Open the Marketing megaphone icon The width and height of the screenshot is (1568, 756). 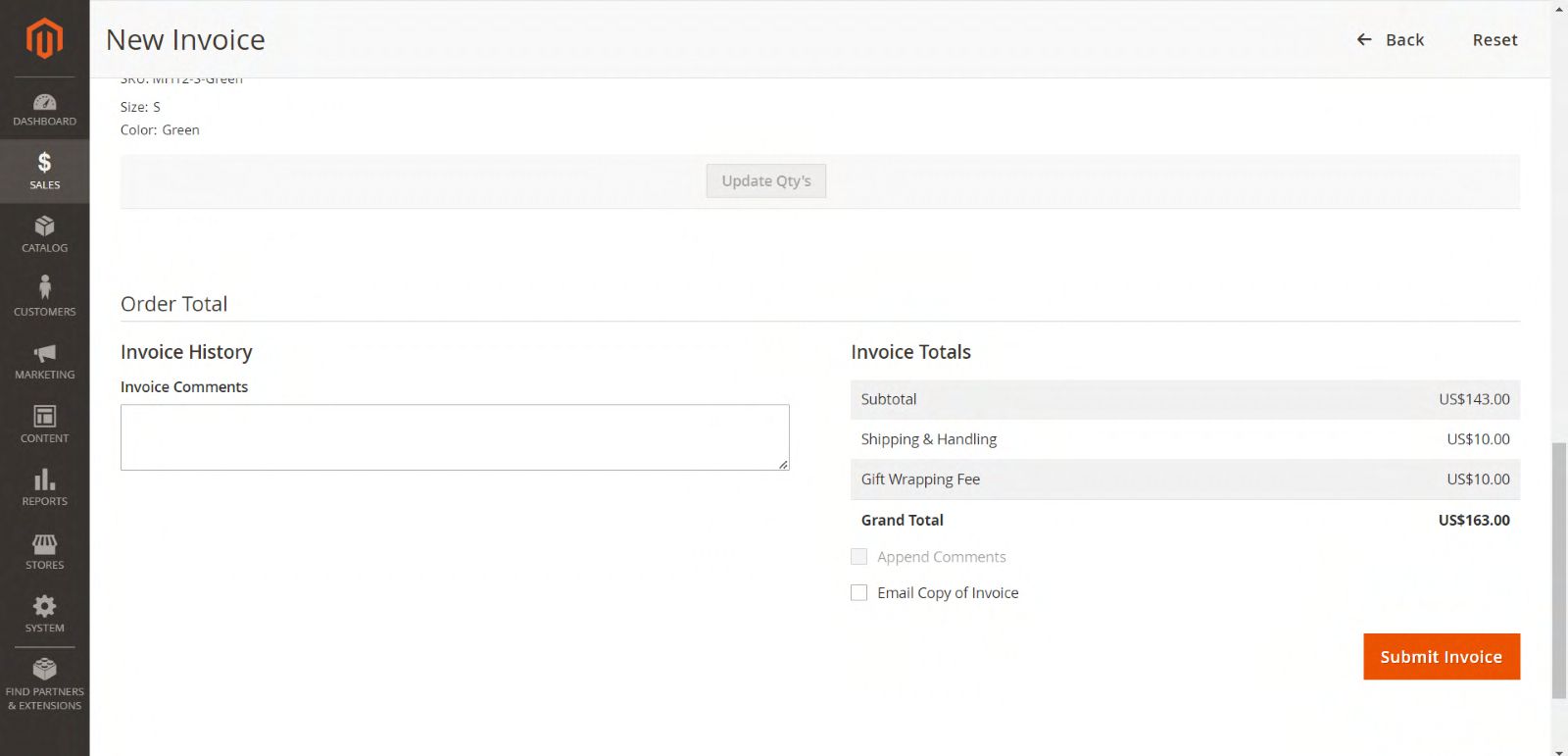tap(44, 353)
